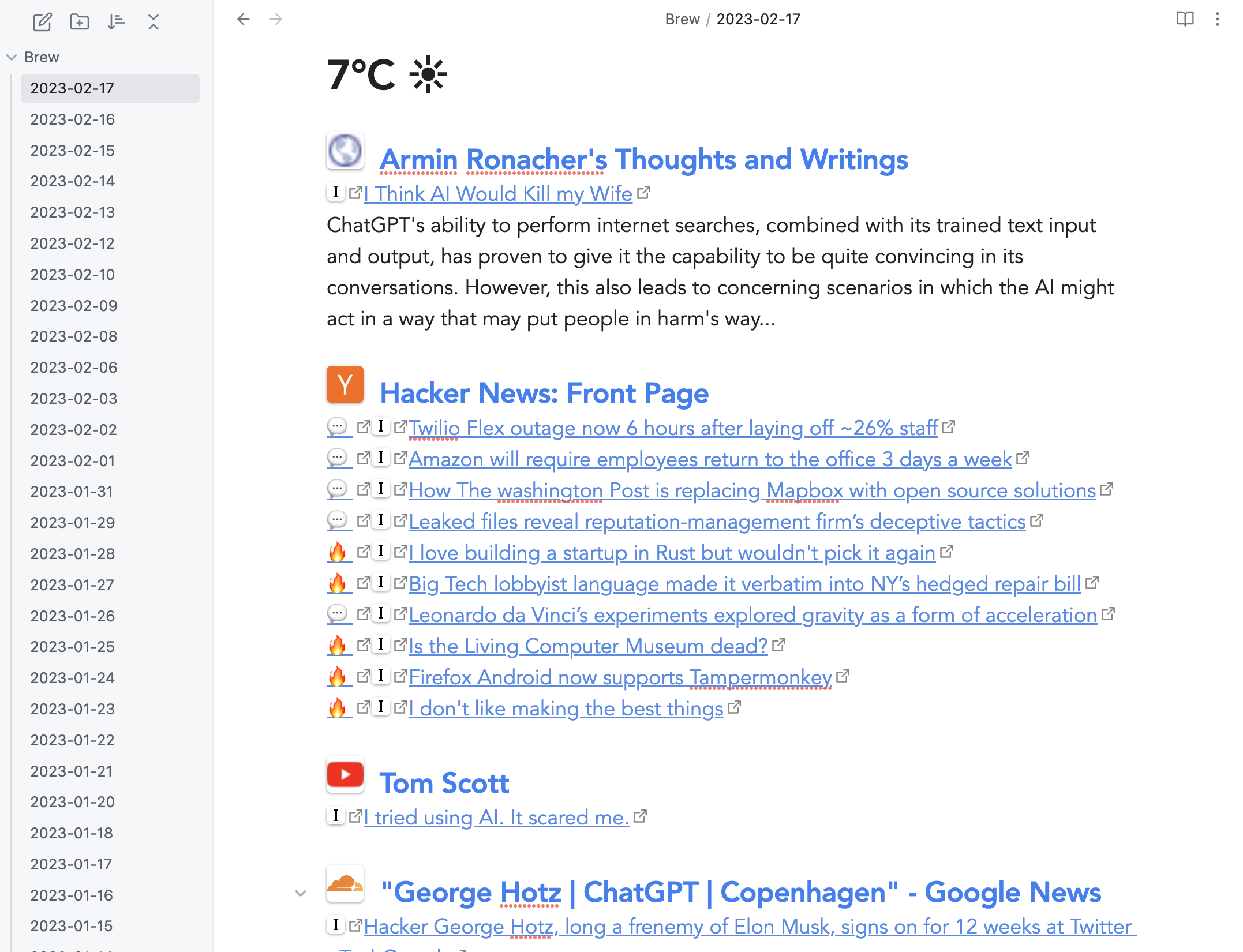Open Instapaper icon beside I tried using AI
Image resolution: width=1243 pixels, height=952 pixels.
335,816
